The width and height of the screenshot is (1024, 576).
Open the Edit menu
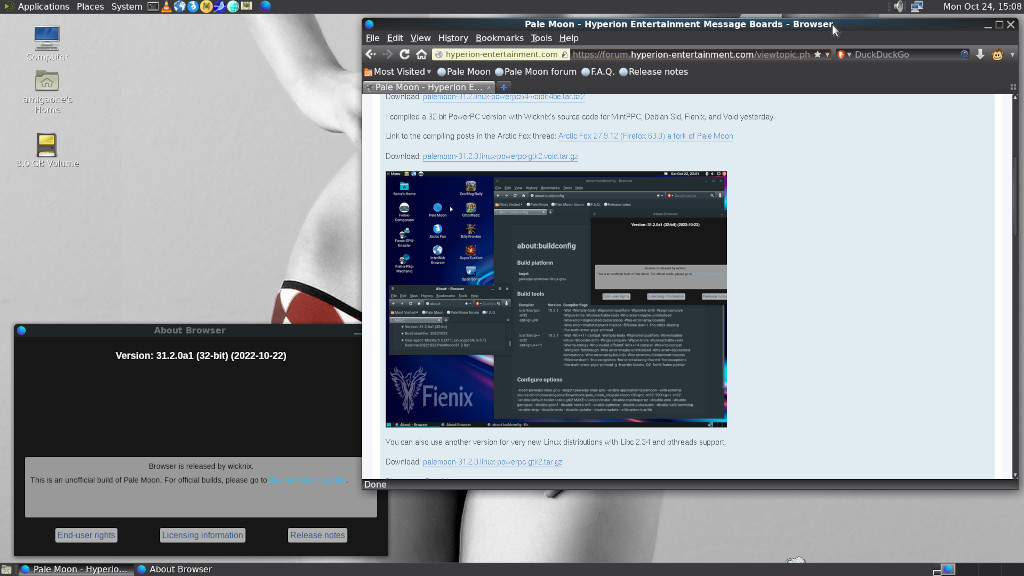point(395,38)
